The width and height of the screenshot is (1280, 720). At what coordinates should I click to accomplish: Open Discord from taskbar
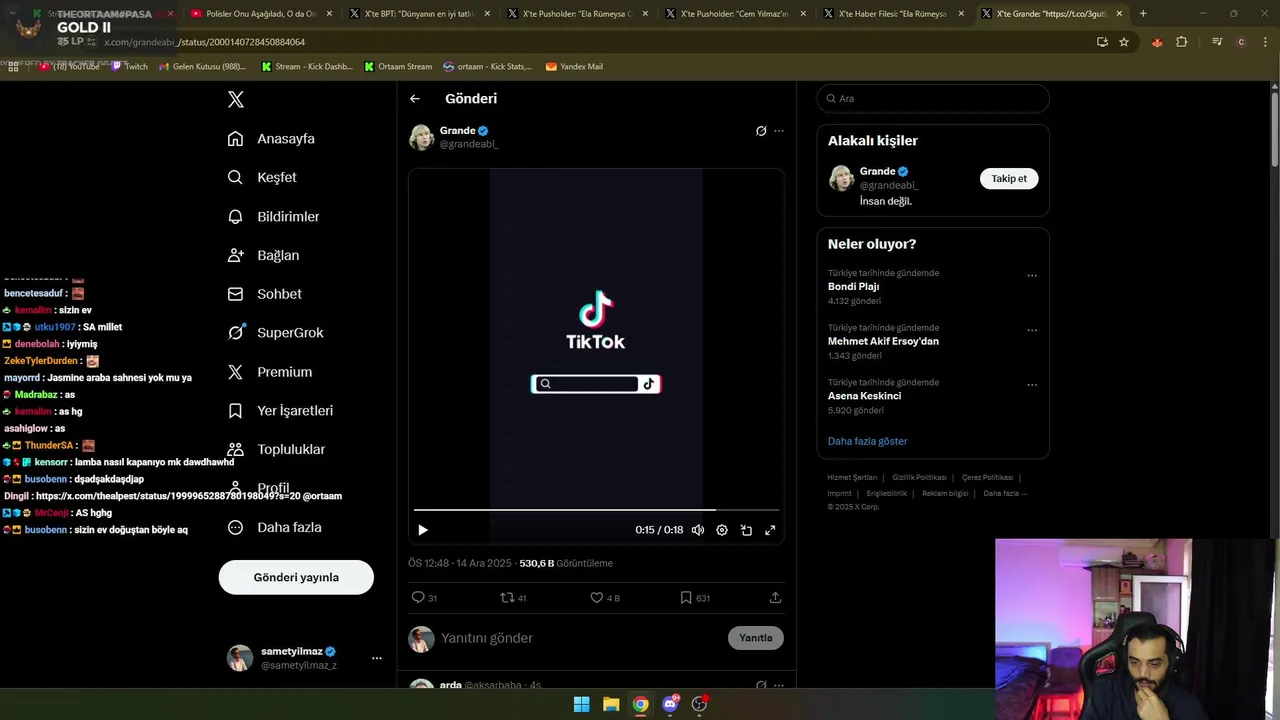670,704
